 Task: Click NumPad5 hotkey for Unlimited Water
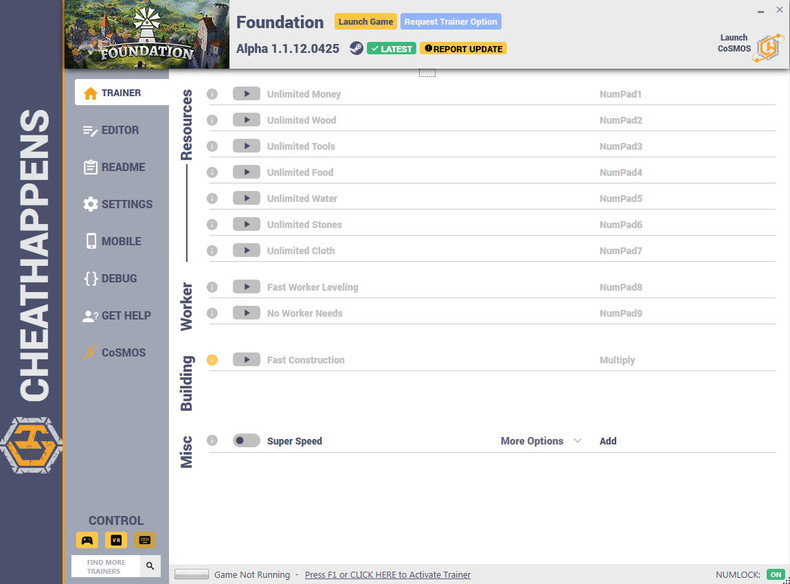[x=621, y=199]
